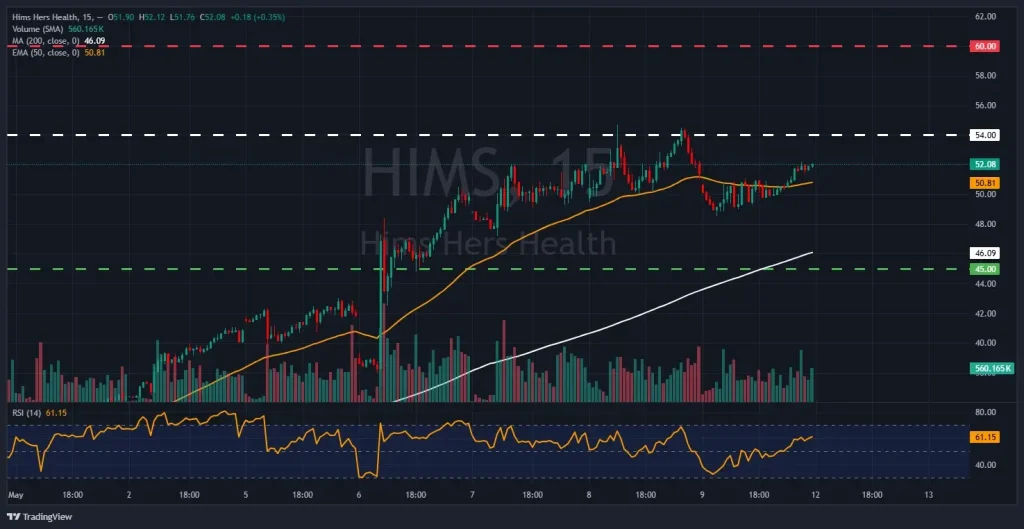Screen dimensions: 1024x529
Task: Click the white 54.00 price label
Action: tap(986, 135)
